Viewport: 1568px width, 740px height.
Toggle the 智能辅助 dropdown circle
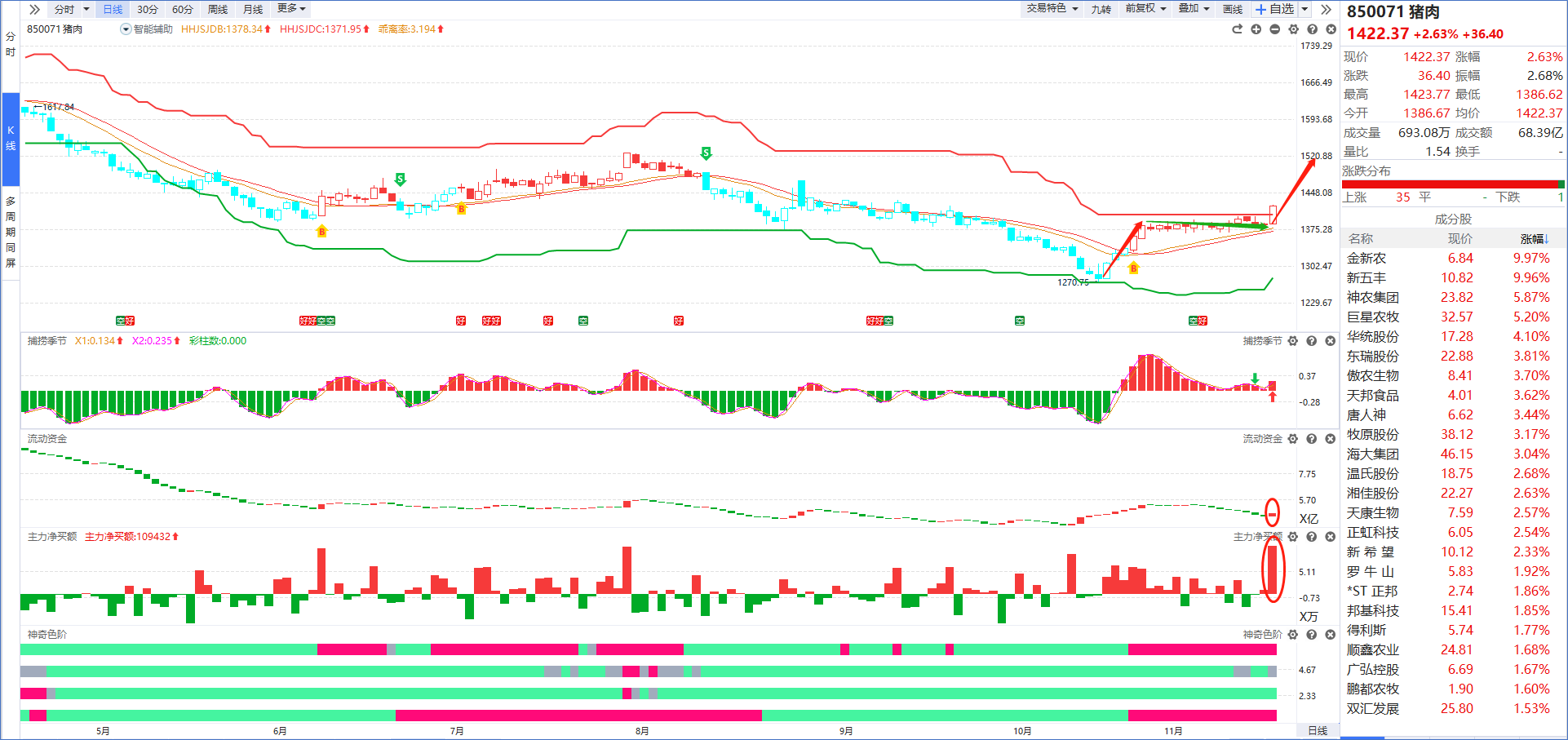coord(126,29)
